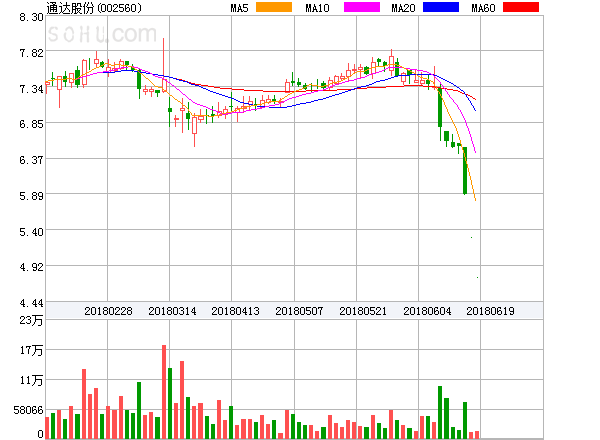The image size is (600, 440).
Task: Click the MA5 legend label
Action: pos(240,8)
